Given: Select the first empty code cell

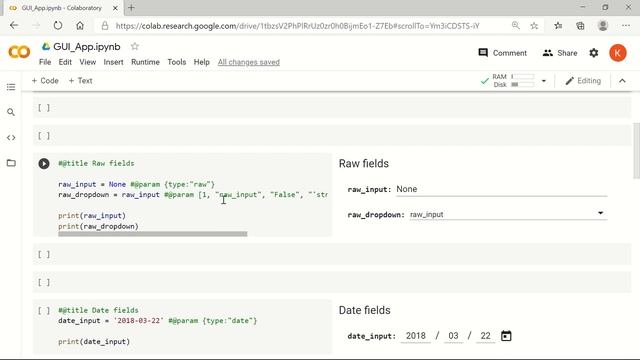Looking at the screenshot, I should pyautogui.click(x=332, y=108).
